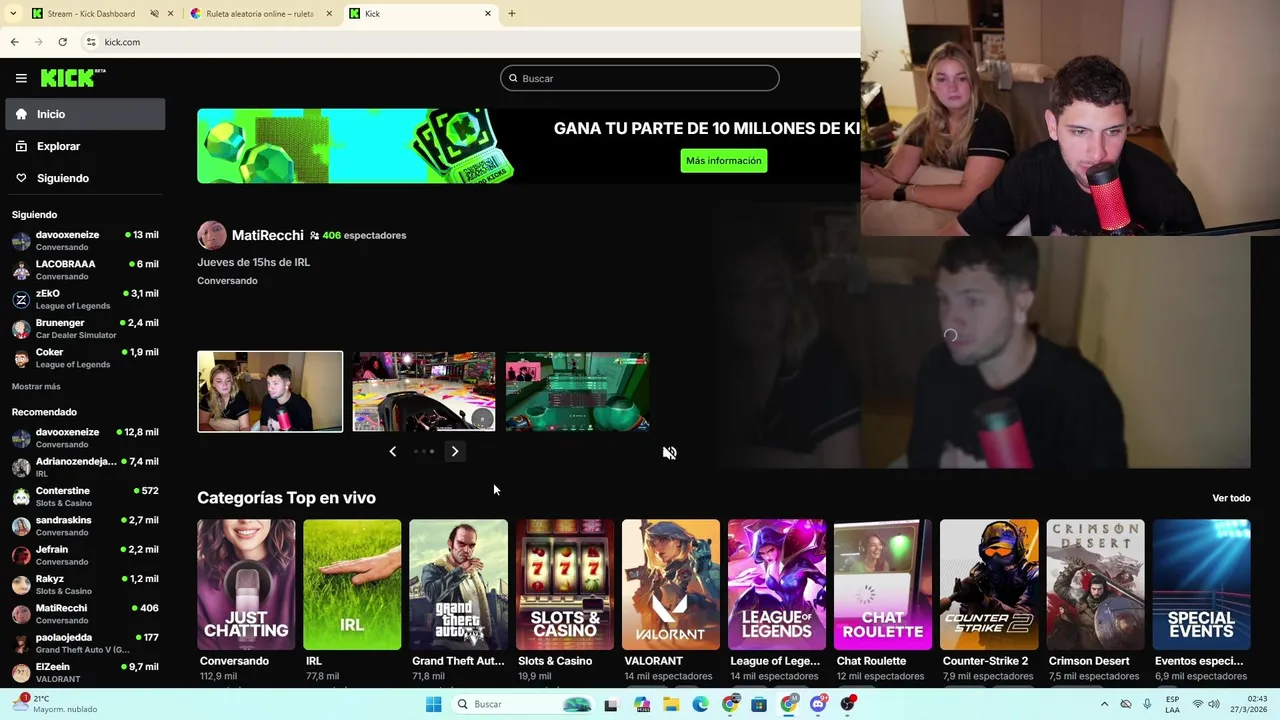Open the tab search dropdown arrow
The height and width of the screenshot is (720, 1280).
12,14
